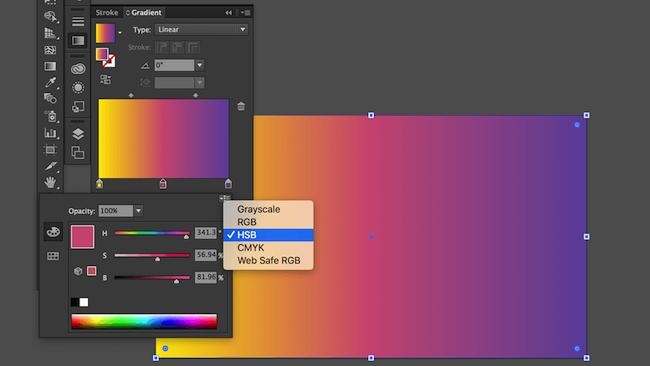Click the angle 0° input field

[x=175, y=65]
